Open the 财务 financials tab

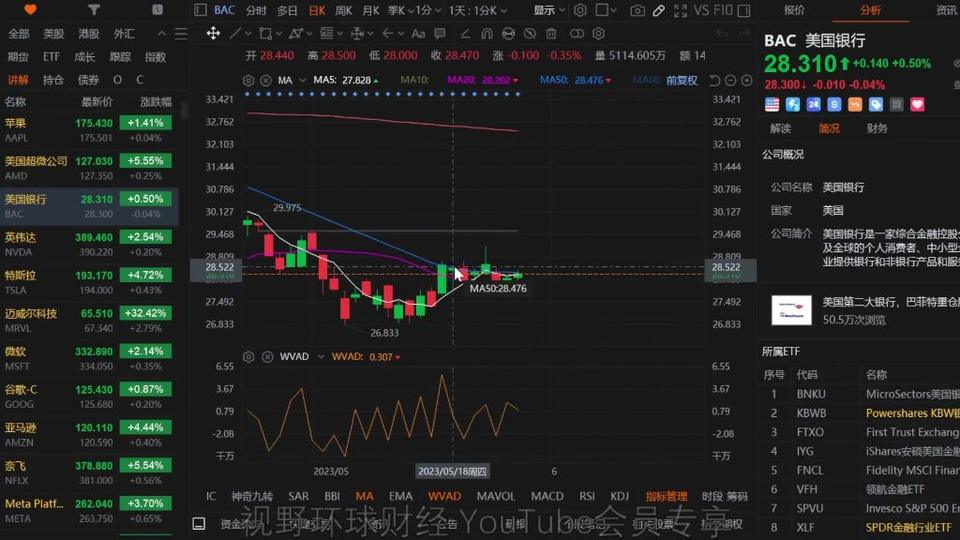tap(877, 128)
